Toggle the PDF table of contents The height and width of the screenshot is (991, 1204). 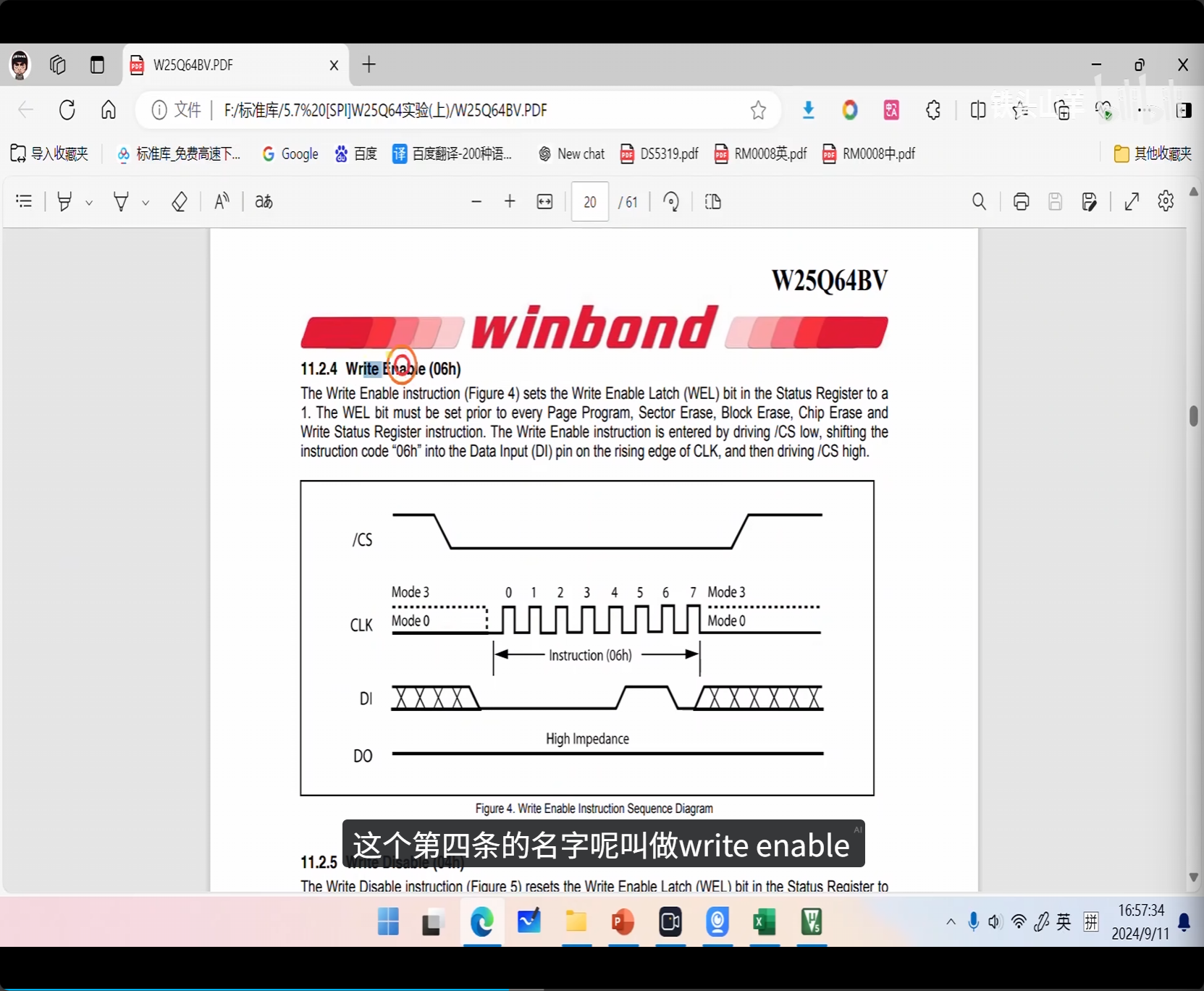pos(24,201)
